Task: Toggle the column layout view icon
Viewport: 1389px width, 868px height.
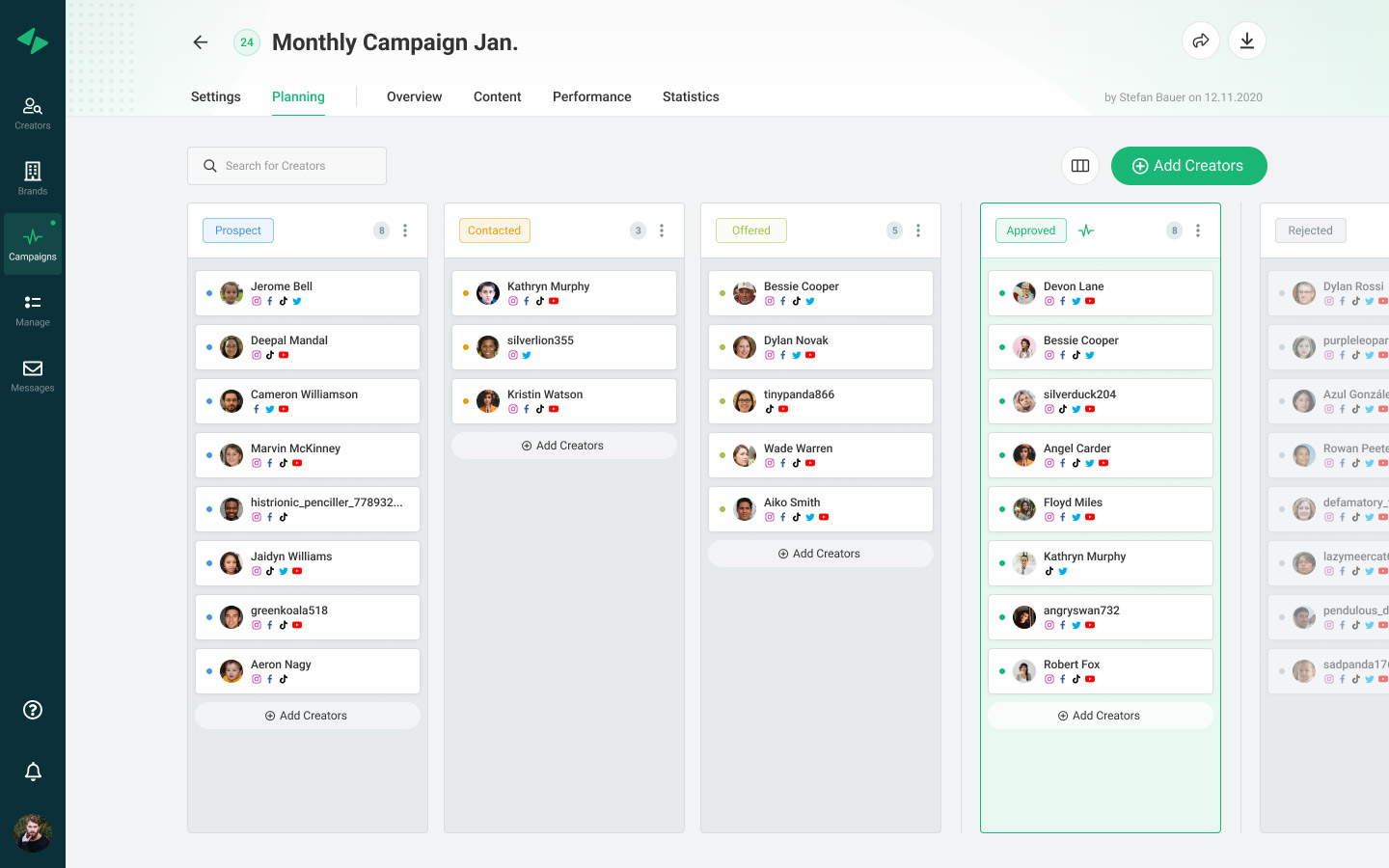Action: pos(1080,166)
